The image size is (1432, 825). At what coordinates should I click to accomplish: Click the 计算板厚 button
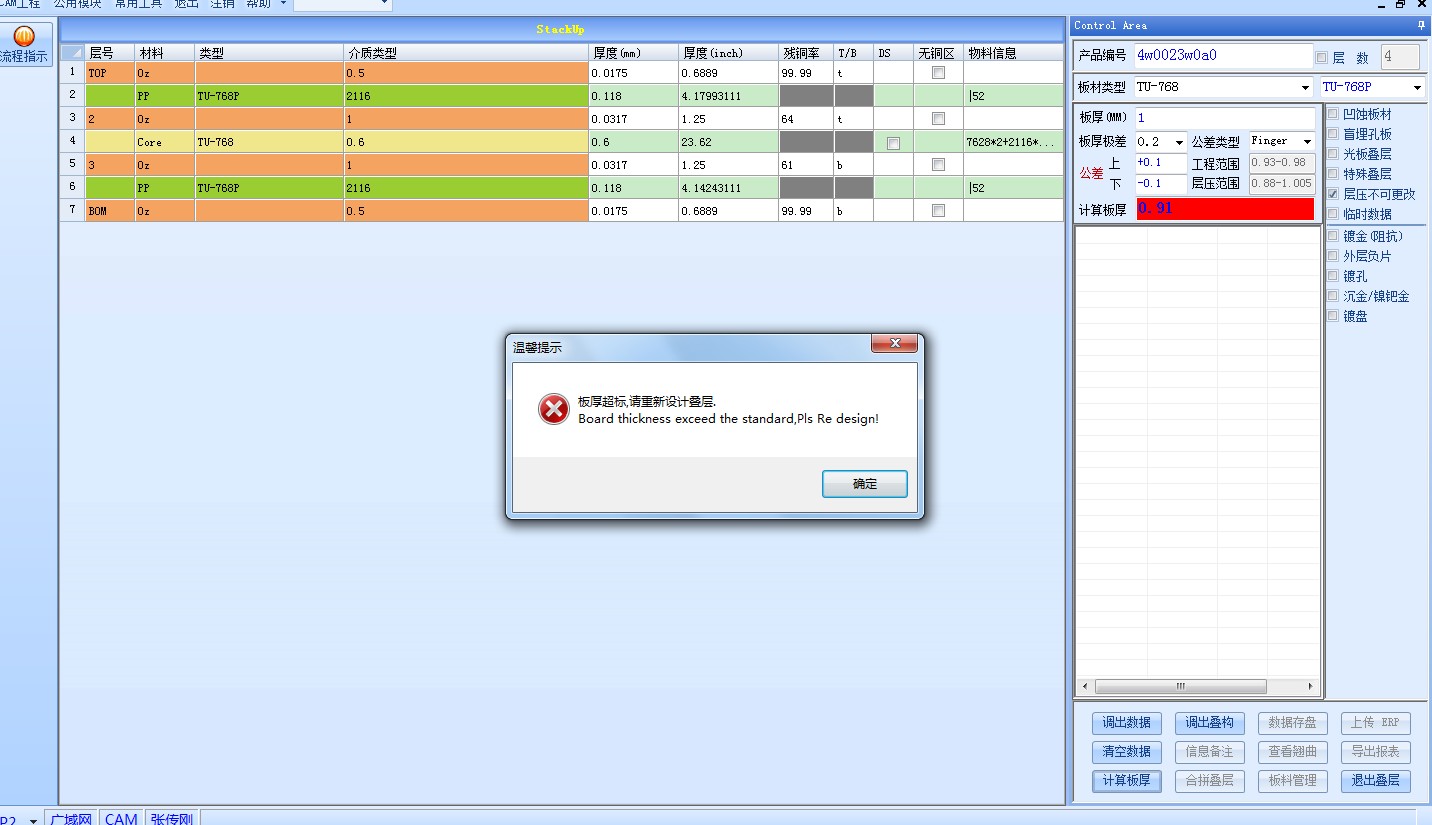pos(1126,780)
